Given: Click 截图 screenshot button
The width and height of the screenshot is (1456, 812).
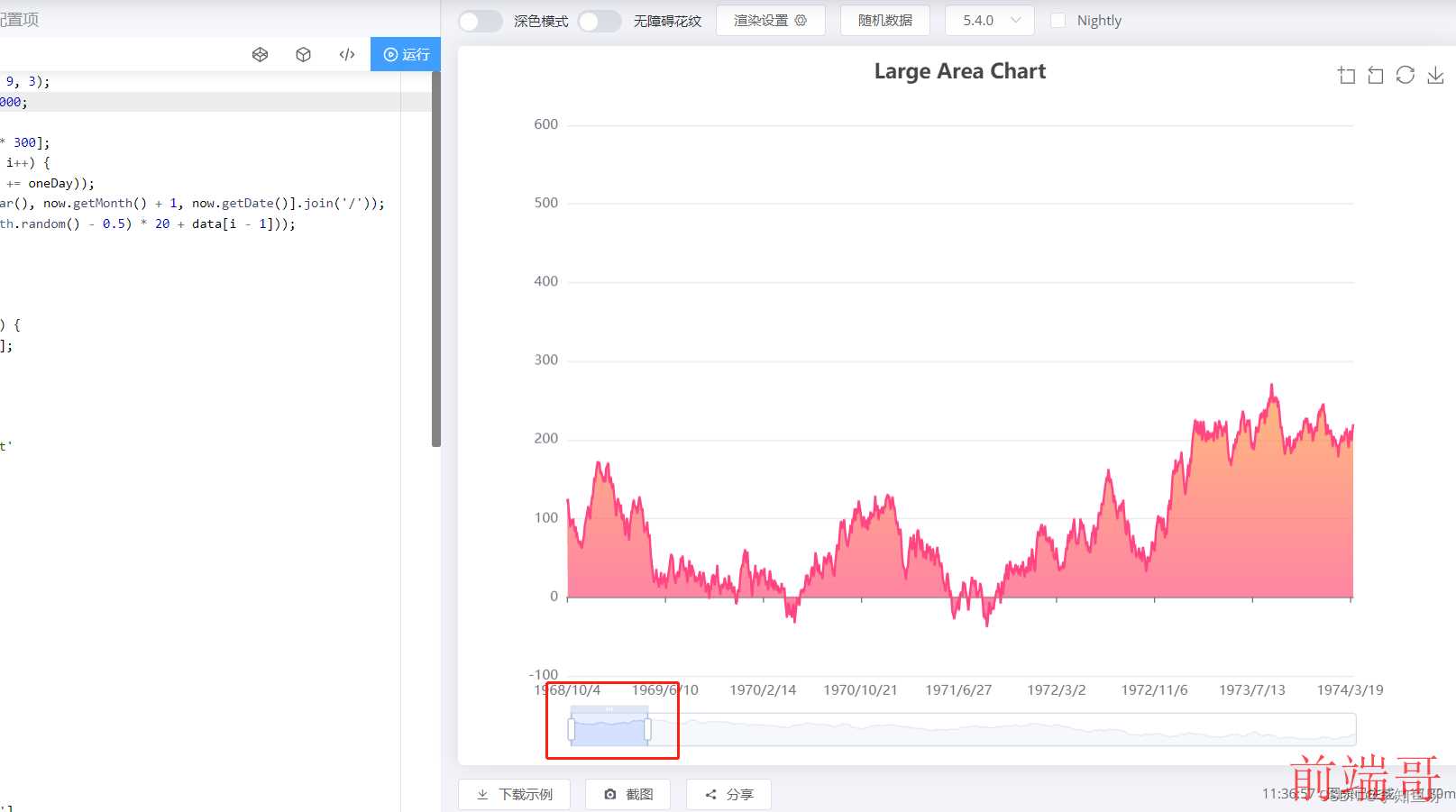Looking at the screenshot, I should pos(627,794).
